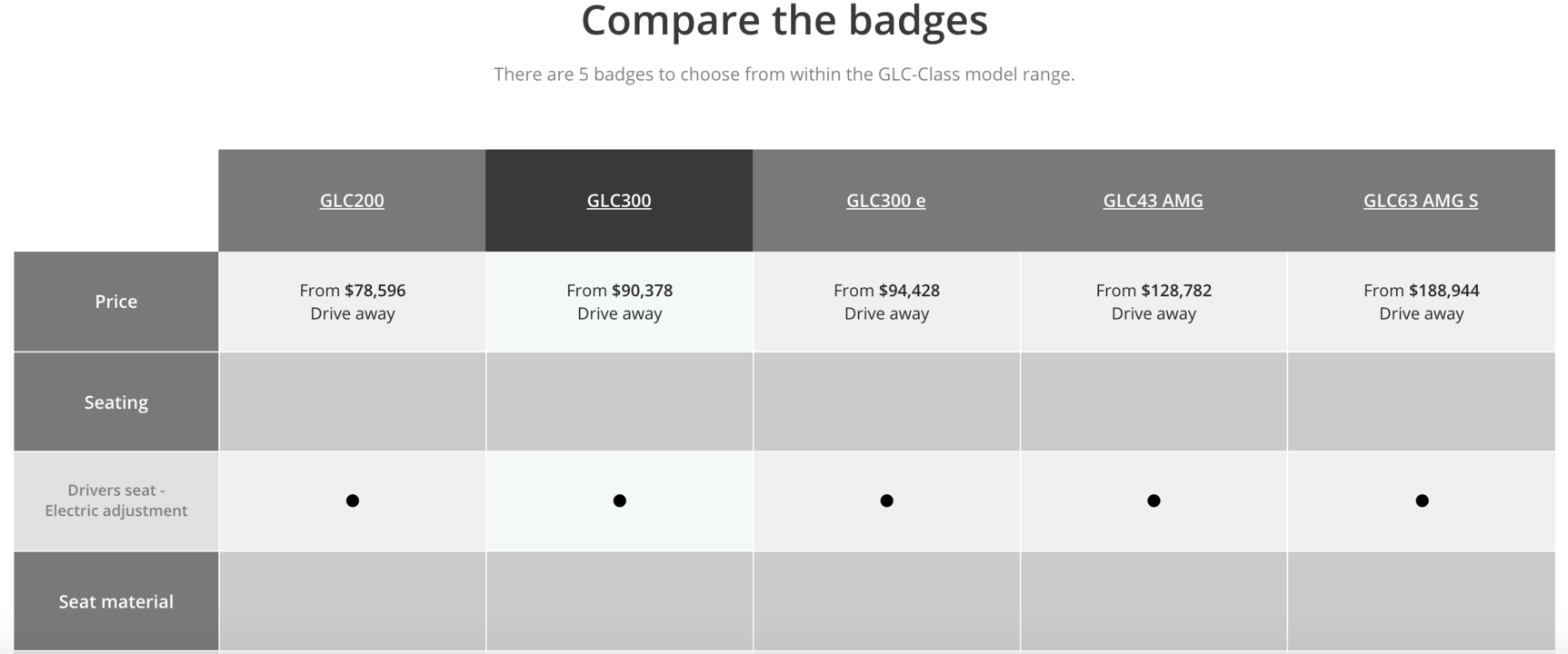1568x654 pixels.
Task: Click the electric seat dot under GLC300 e
Action: [887, 500]
